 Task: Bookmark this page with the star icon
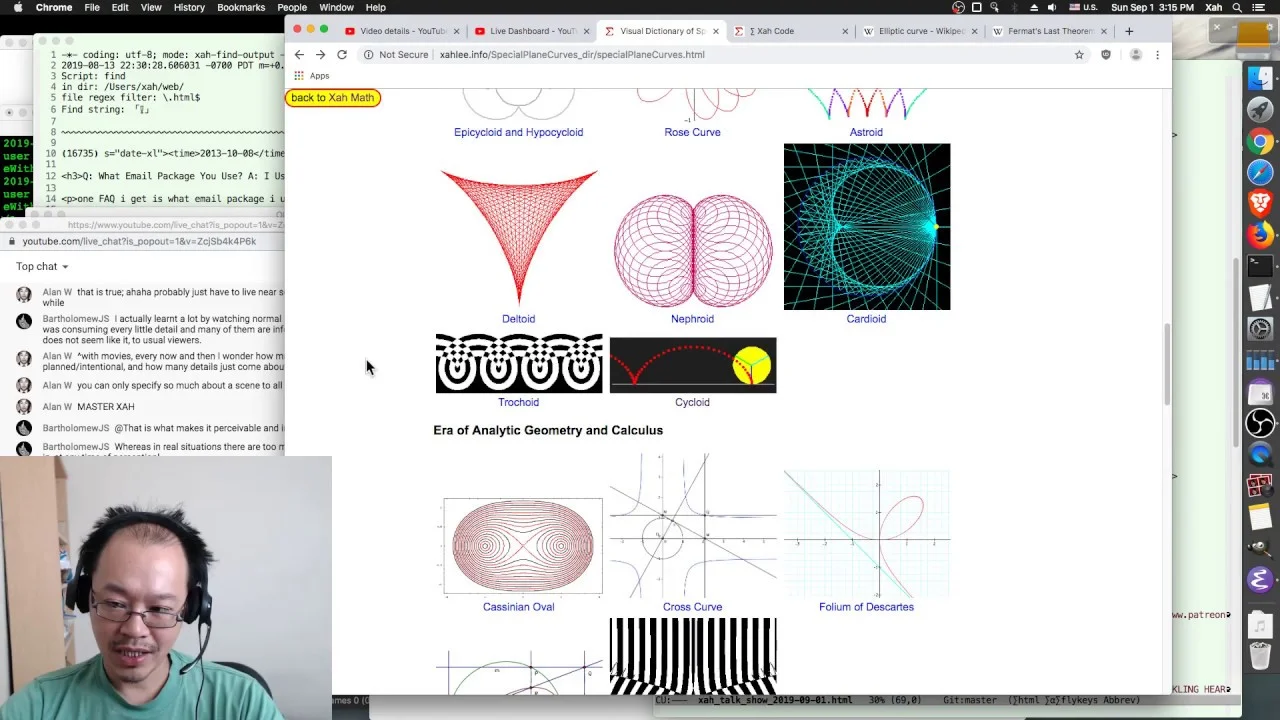pyautogui.click(x=1079, y=55)
